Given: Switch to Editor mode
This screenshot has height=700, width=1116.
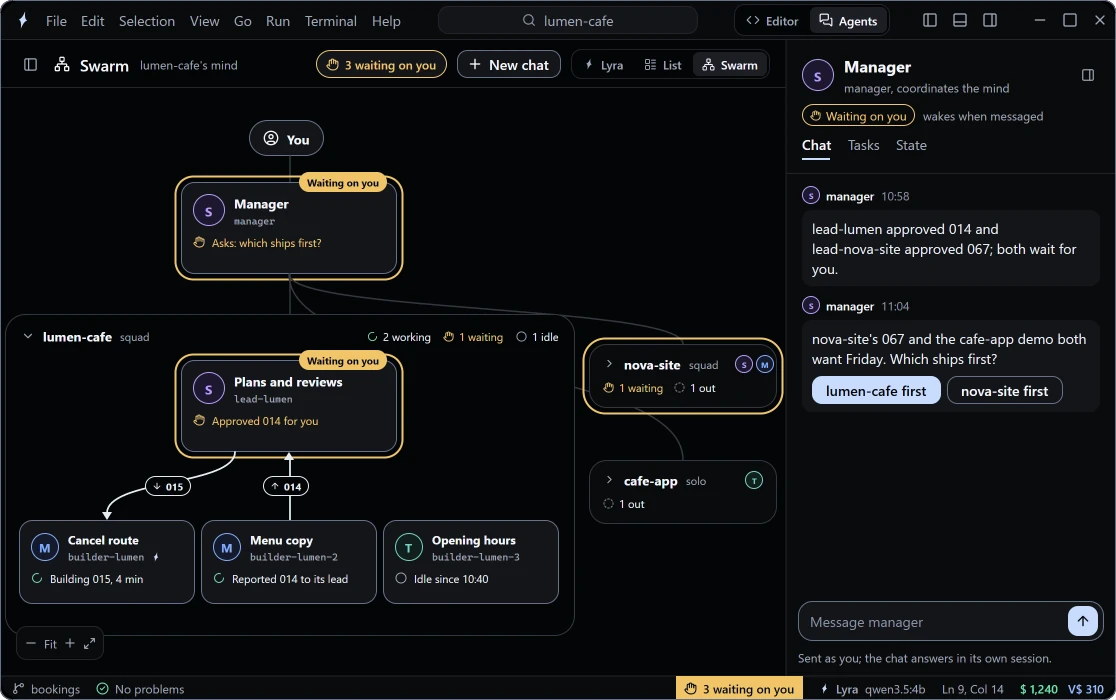Looking at the screenshot, I should 772,21.
